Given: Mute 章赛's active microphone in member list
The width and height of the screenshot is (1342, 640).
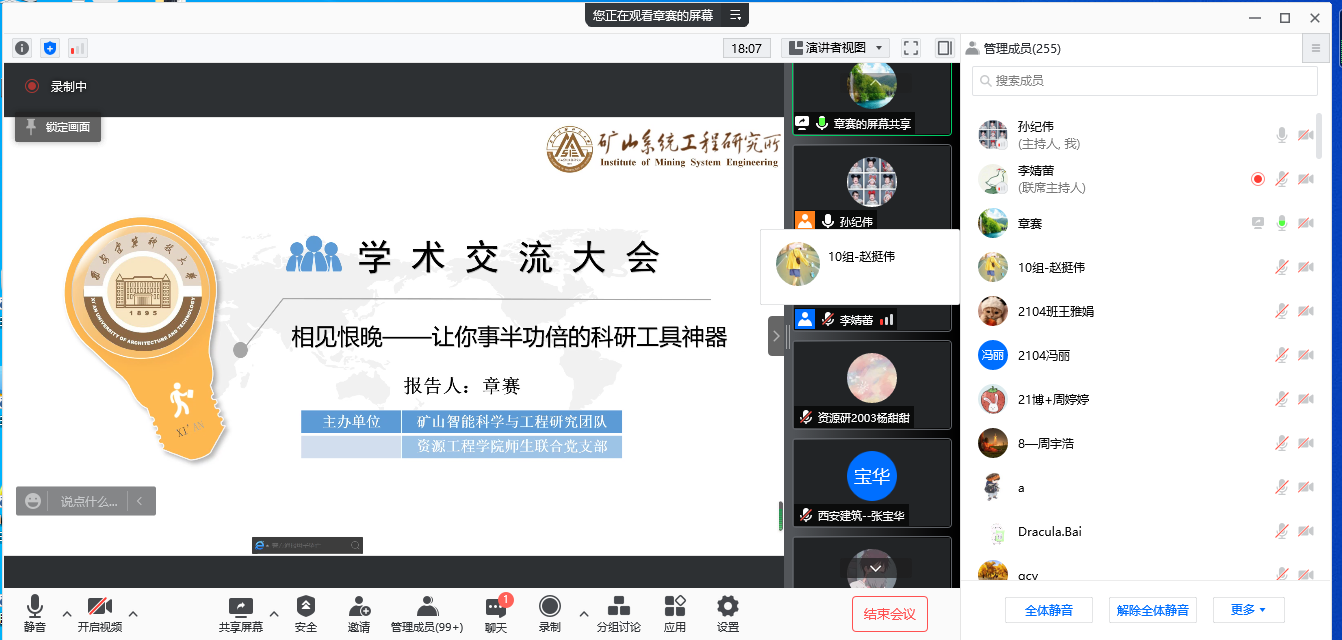Looking at the screenshot, I should pos(1282,223).
